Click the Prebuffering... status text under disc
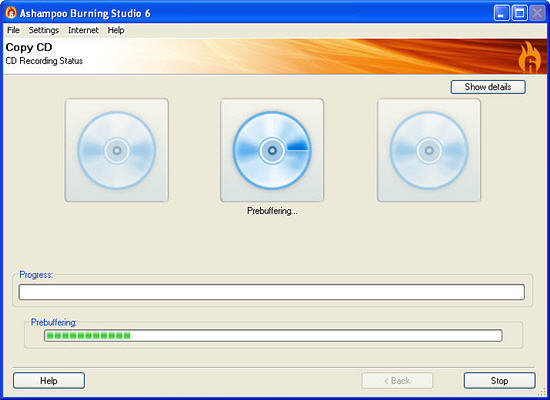The height and width of the screenshot is (400, 550). 272,211
